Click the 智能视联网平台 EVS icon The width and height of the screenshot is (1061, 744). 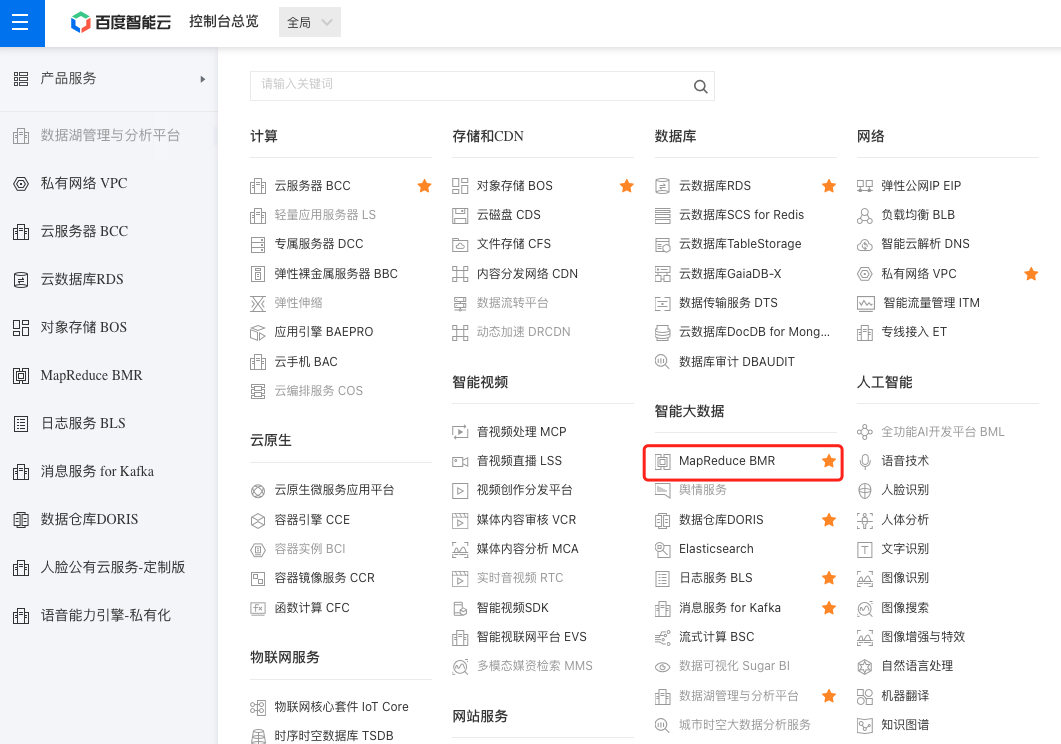(460, 637)
